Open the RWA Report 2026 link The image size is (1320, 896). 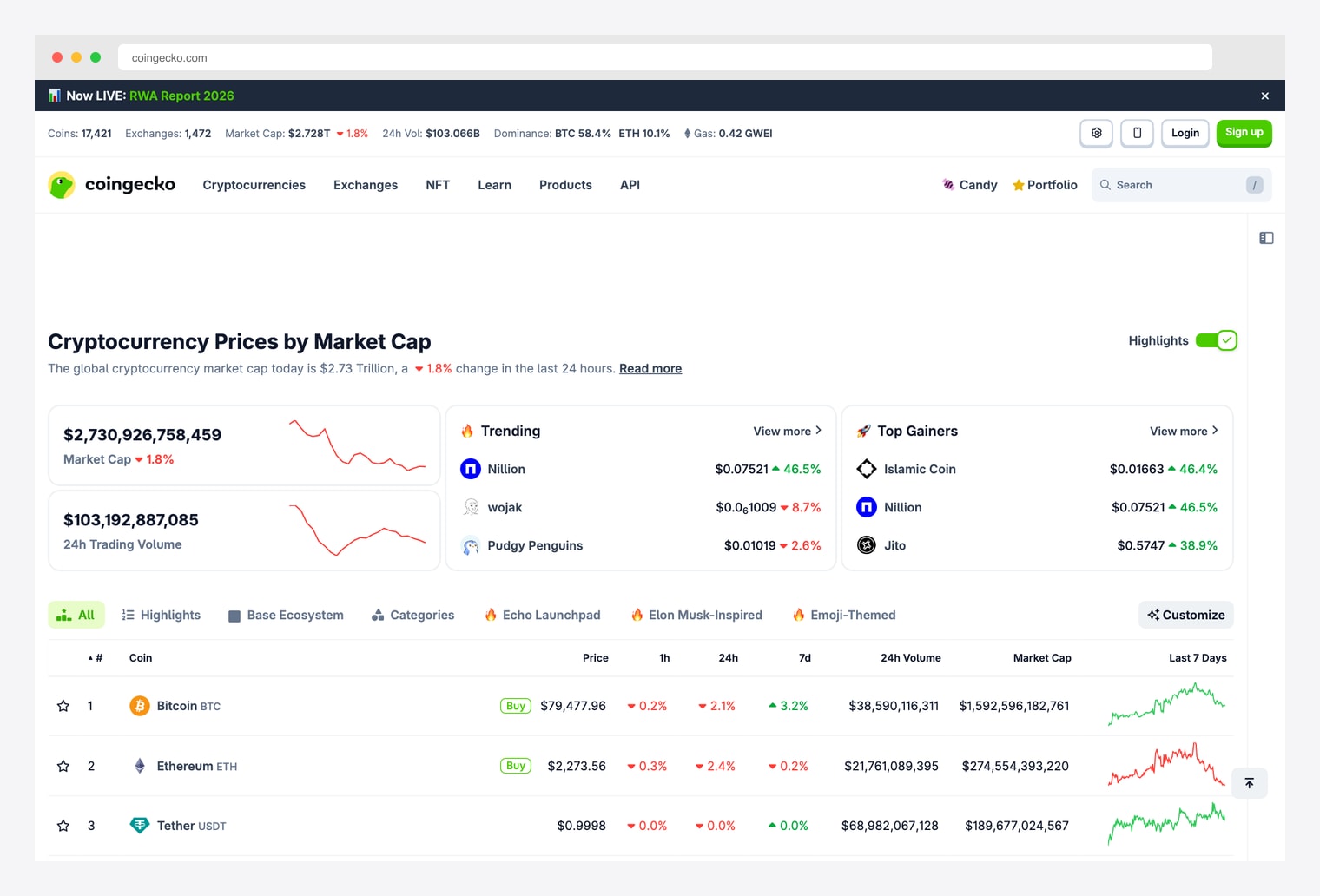coord(181,96)
